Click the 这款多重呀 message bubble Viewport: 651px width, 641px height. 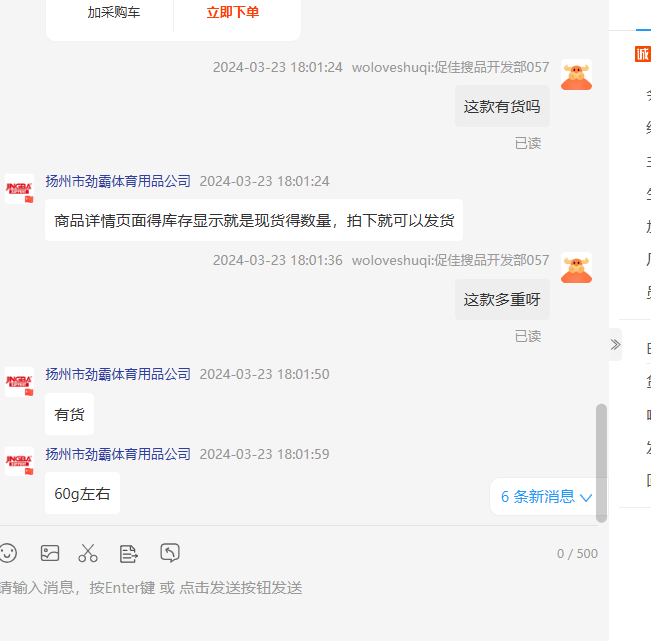click(x=502, y=299)
